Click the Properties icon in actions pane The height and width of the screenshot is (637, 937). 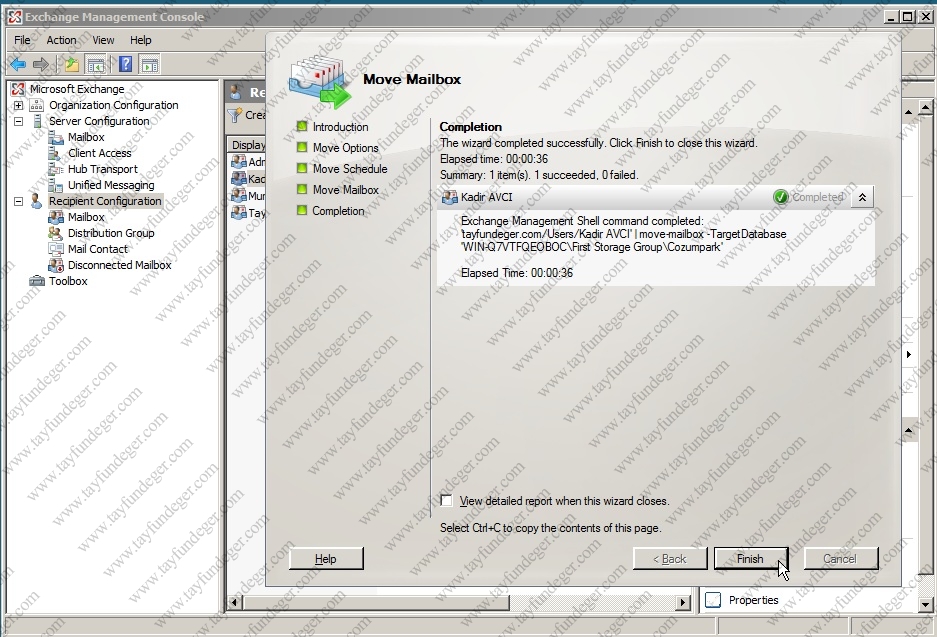tap(713, 600)
